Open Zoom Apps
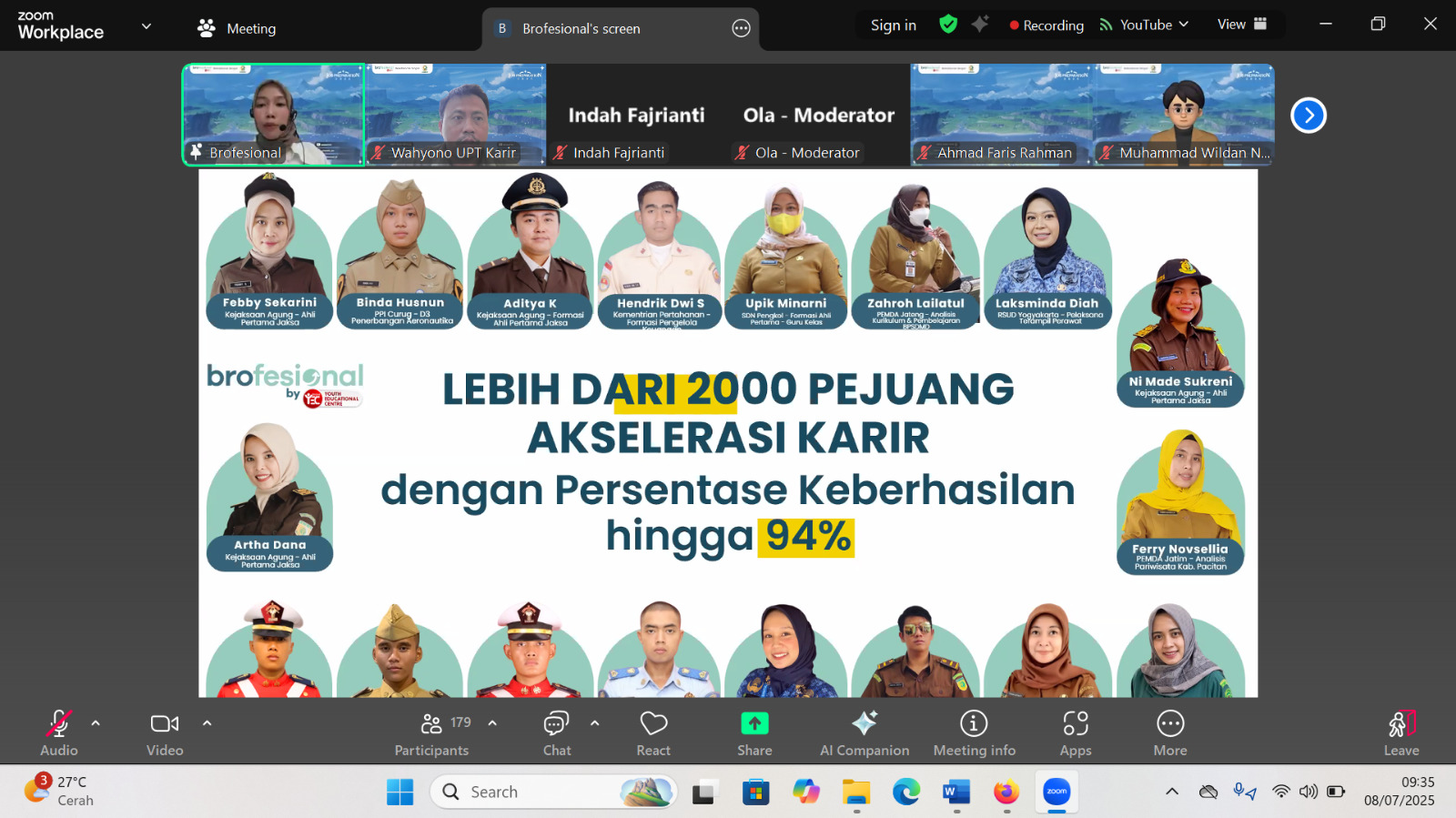This screenshot has width=1456, height=818. (x=1076, y=732)
